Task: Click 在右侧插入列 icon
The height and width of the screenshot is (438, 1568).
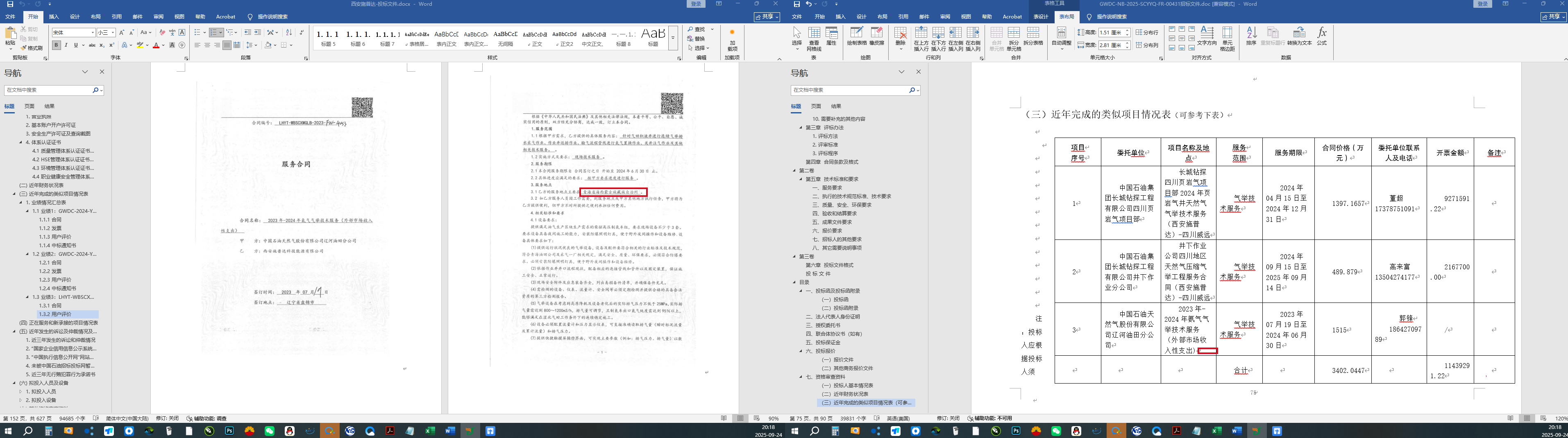Action: pos(973,38)
